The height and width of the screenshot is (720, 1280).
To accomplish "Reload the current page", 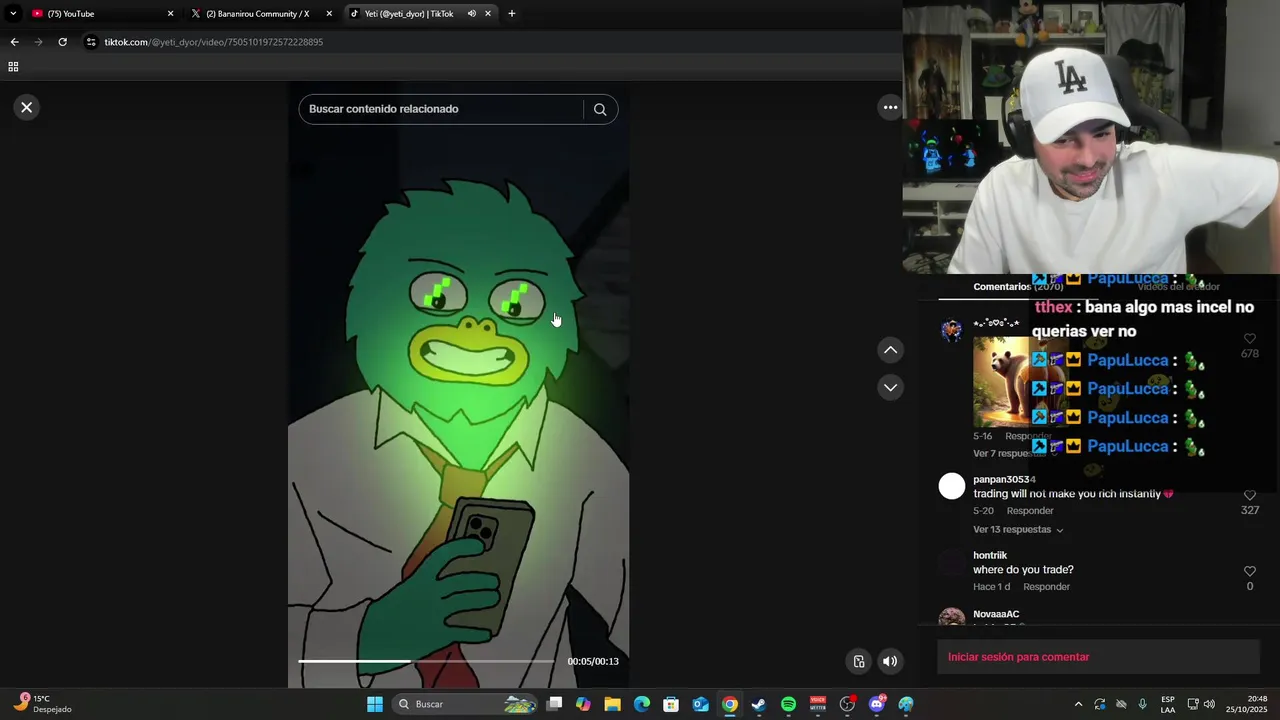I will pos(62,42).
